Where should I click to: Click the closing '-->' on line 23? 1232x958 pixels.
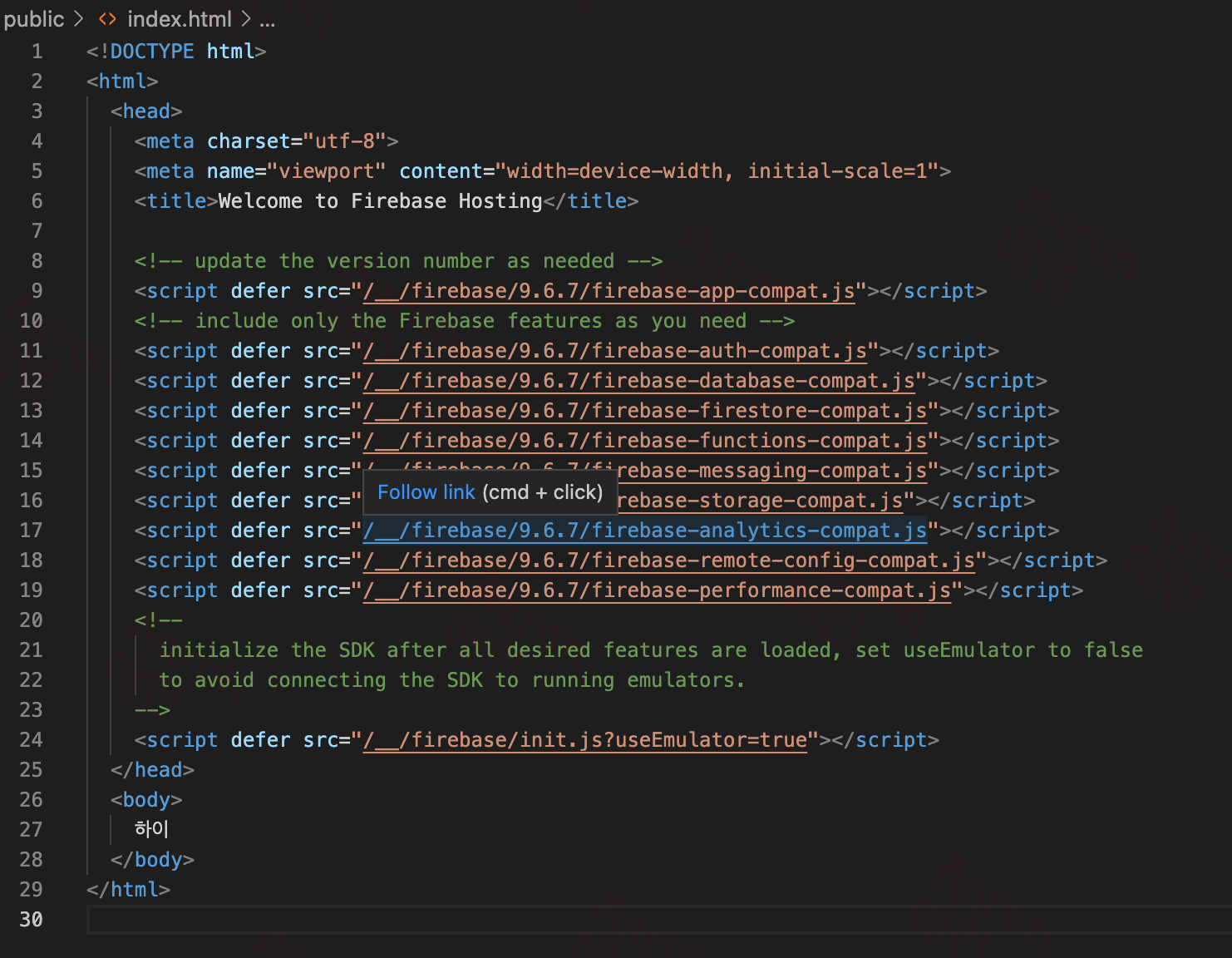pyautogui.click(x=152, y=710)
